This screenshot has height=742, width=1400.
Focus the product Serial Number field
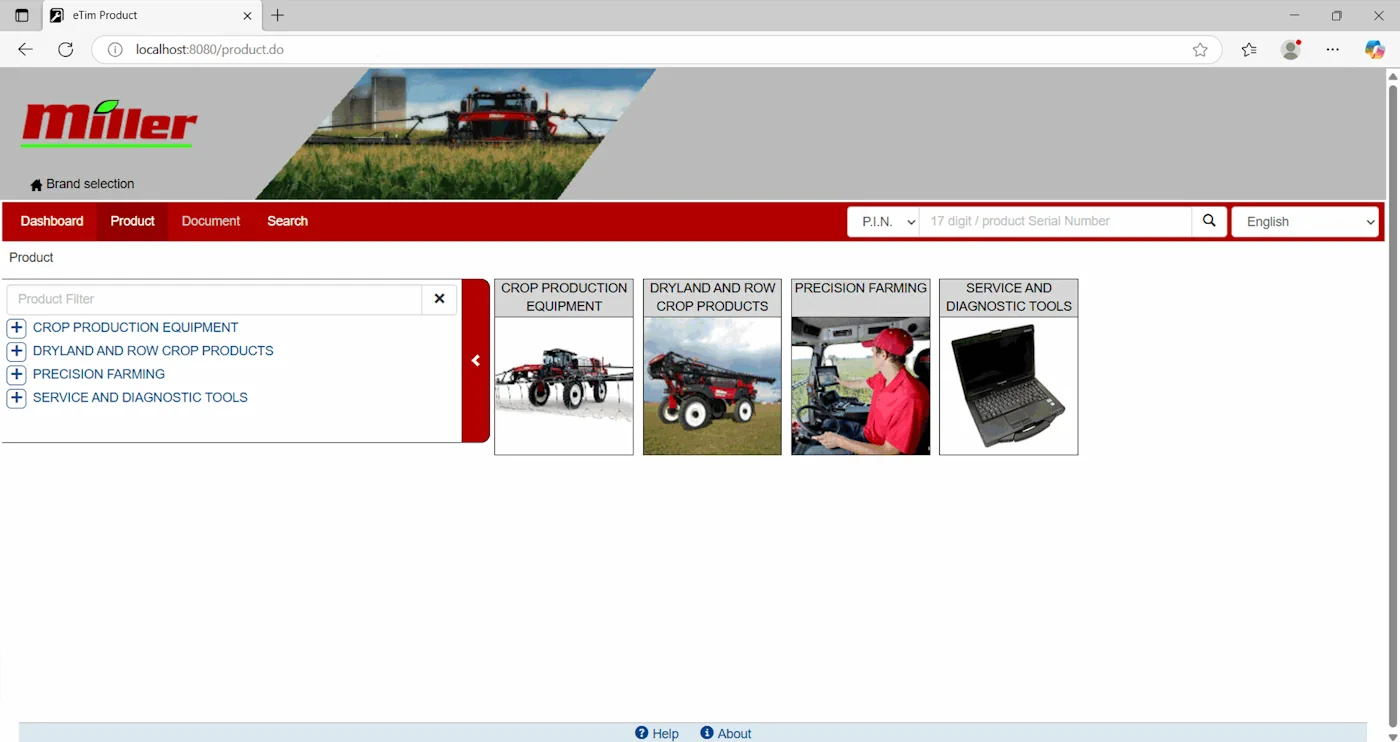(x=1055, y=222)
